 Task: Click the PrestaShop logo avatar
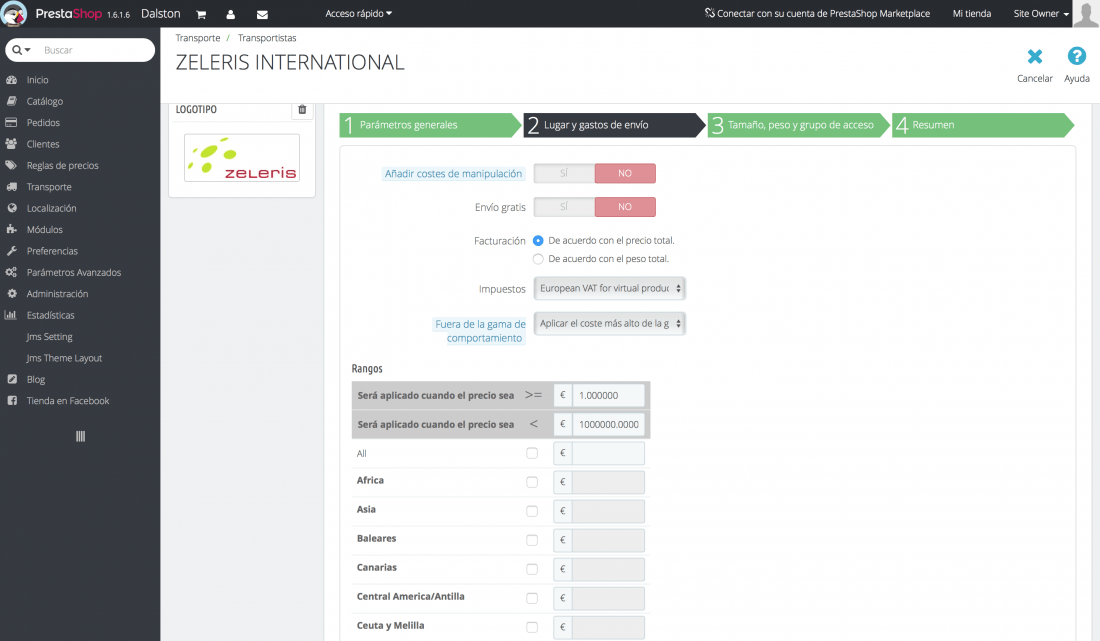(x=14, y=13)
